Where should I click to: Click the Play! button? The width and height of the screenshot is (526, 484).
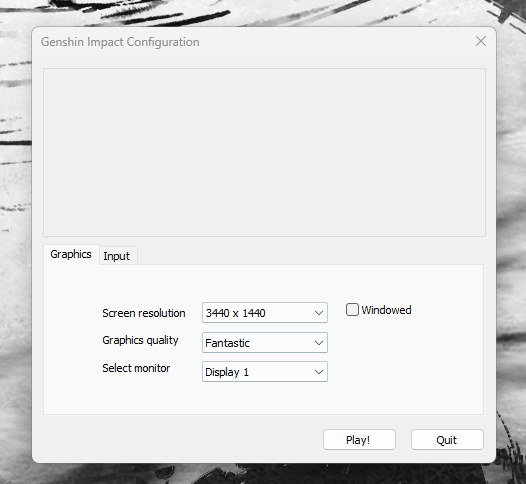click(x=359, y=440)
